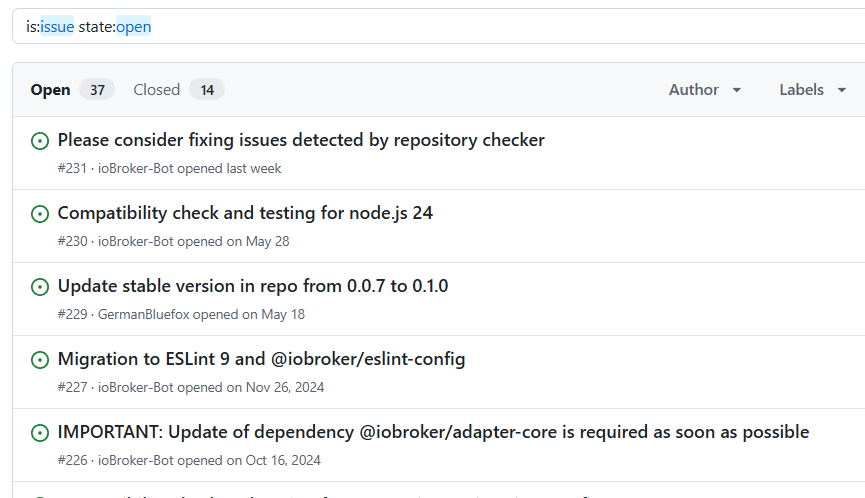Open the Labels filter dropdown
Image resolution: width=865 pixels, height=498 pixels.
pyautogui.click(x=814, y=90)
